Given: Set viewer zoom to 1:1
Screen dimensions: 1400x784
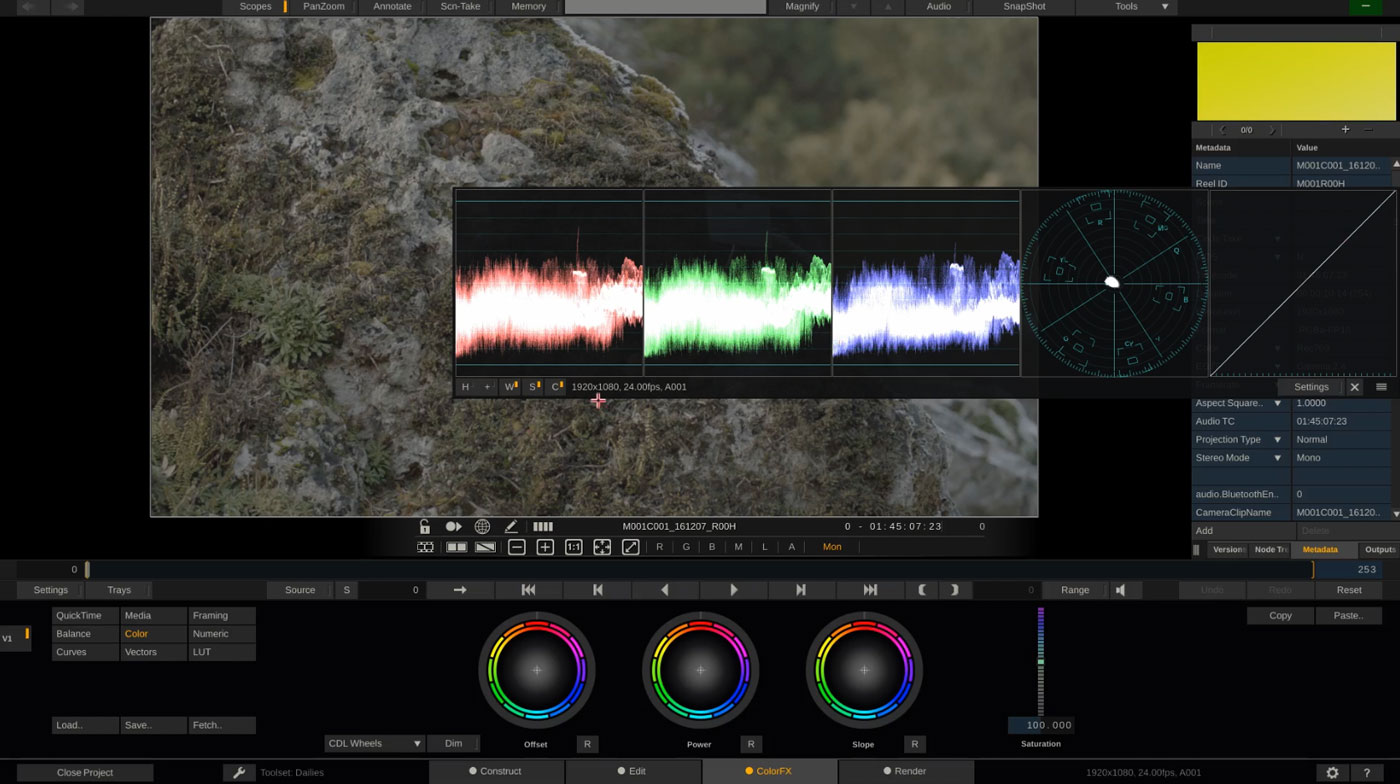Looking at the screenshot, I should click(574, 547).
